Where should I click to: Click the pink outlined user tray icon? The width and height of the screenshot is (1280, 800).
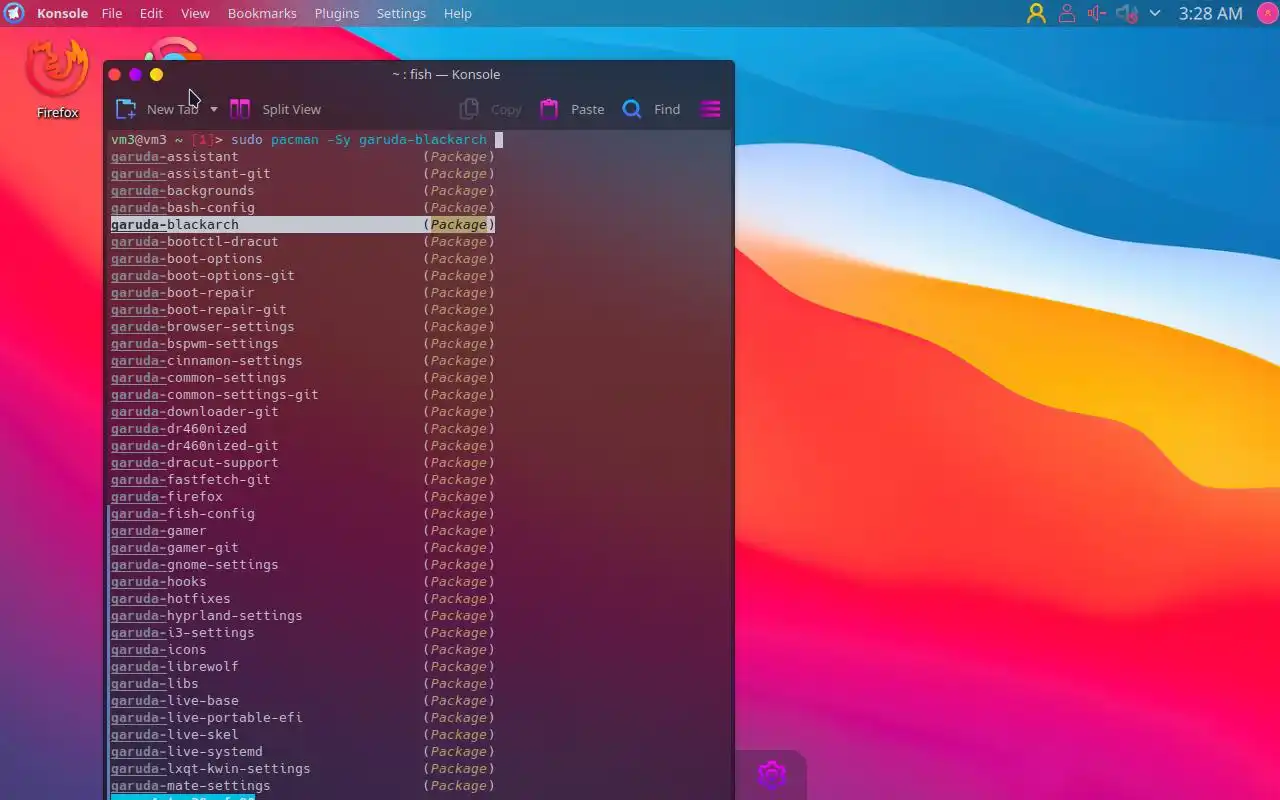1067,13
